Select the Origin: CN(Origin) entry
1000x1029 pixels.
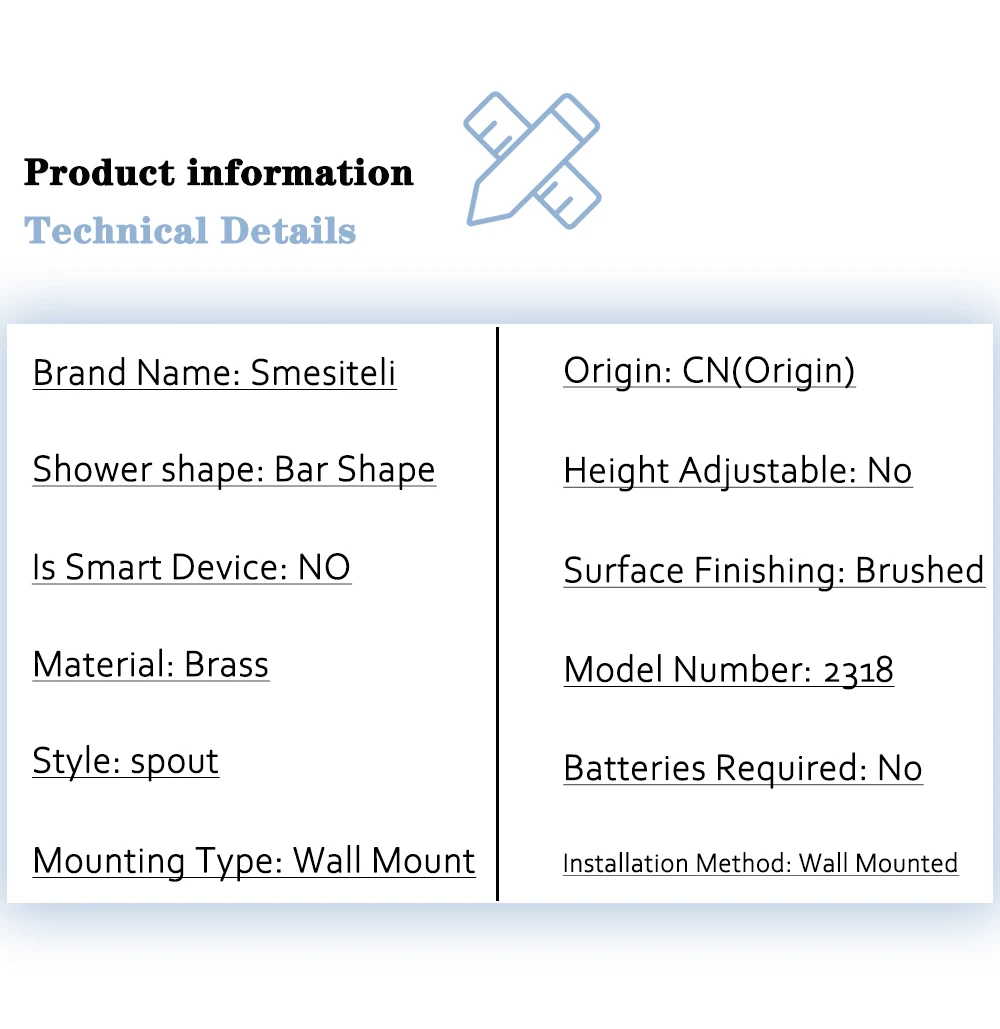click(709, 371)
